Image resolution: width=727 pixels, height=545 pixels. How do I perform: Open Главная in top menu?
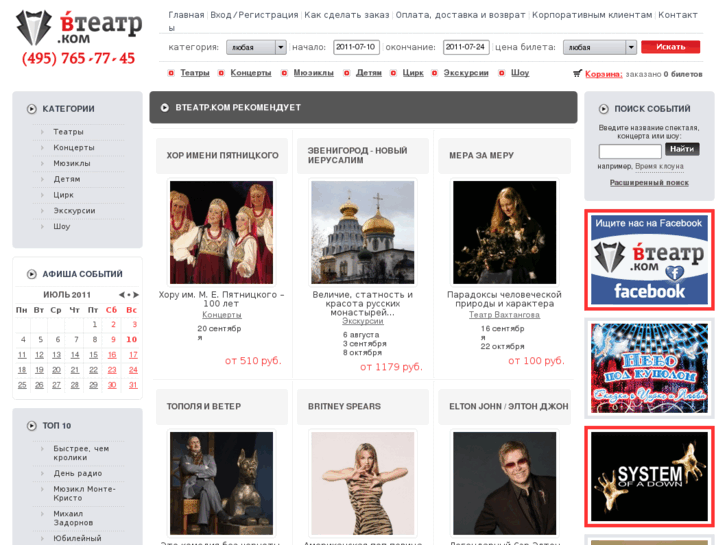(186, 15)
